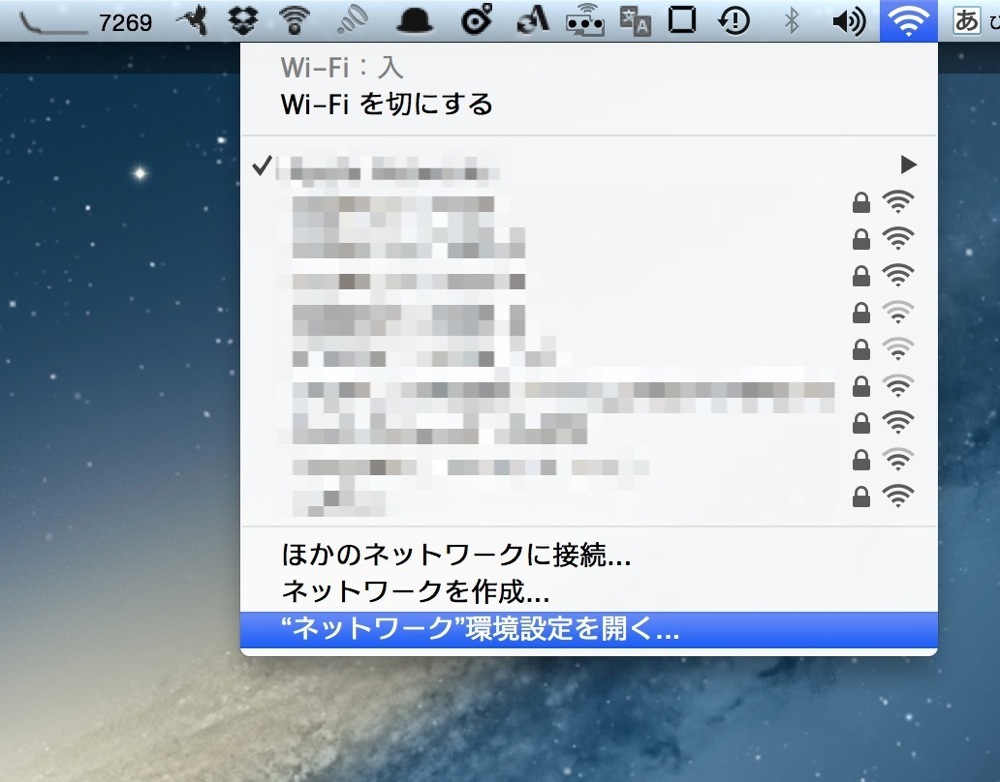This screenshot has width=1000, height=782.
Task: Open the hummingbird menu bar icon
Action: pos(193,20)
